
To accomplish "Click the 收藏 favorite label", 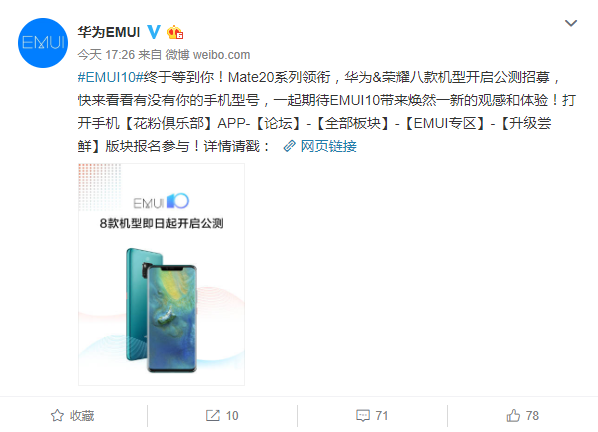I will (x=82, y=416).
